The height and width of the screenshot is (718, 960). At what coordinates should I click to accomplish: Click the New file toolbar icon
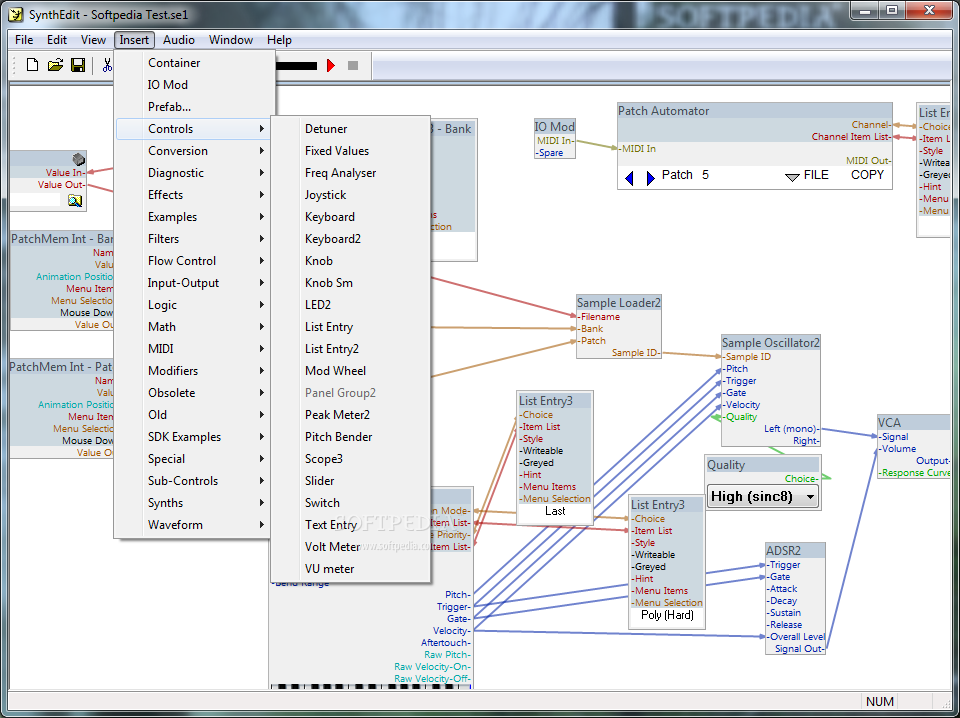point(32,65)
